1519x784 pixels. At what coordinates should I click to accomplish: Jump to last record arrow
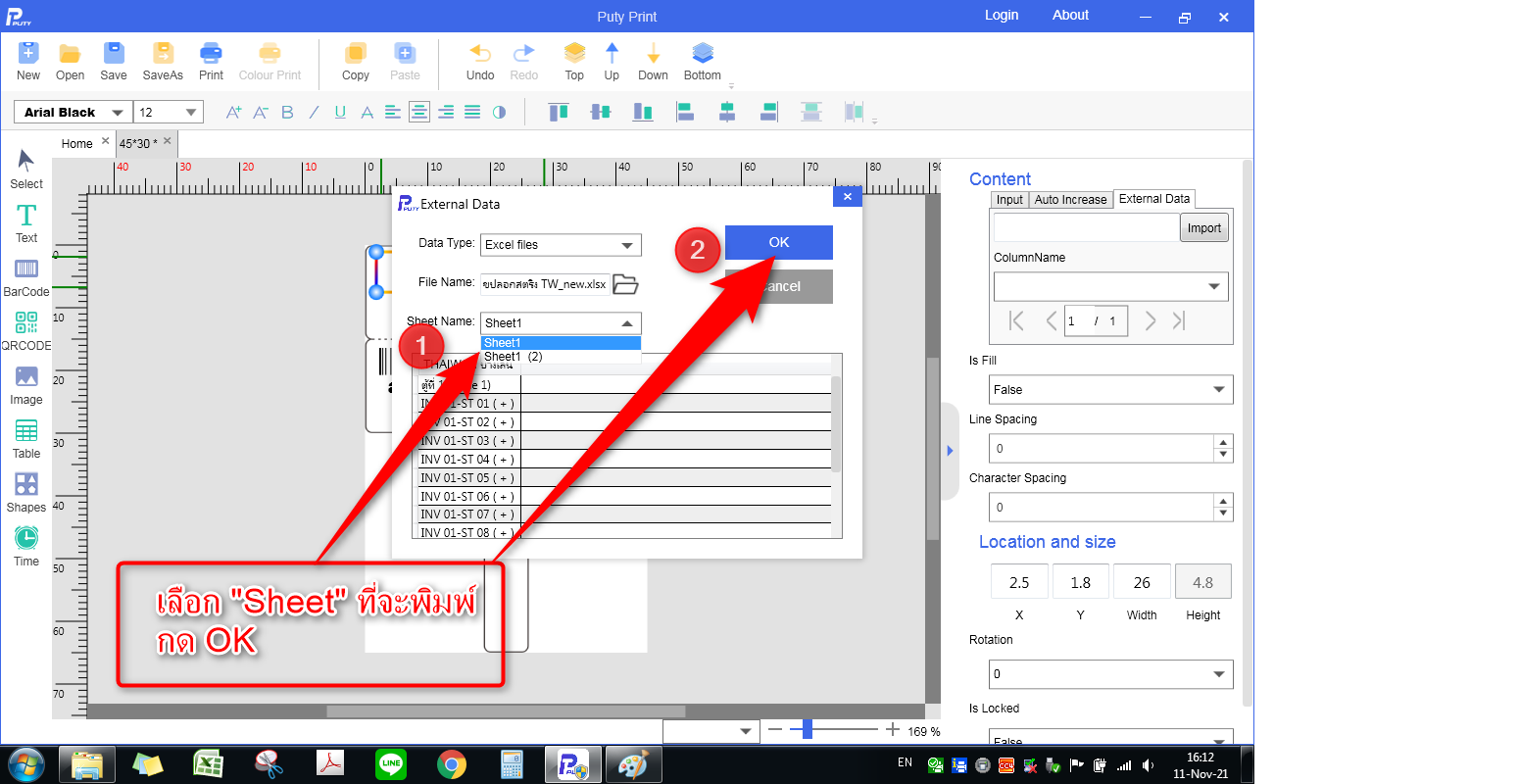point(1179,320)
